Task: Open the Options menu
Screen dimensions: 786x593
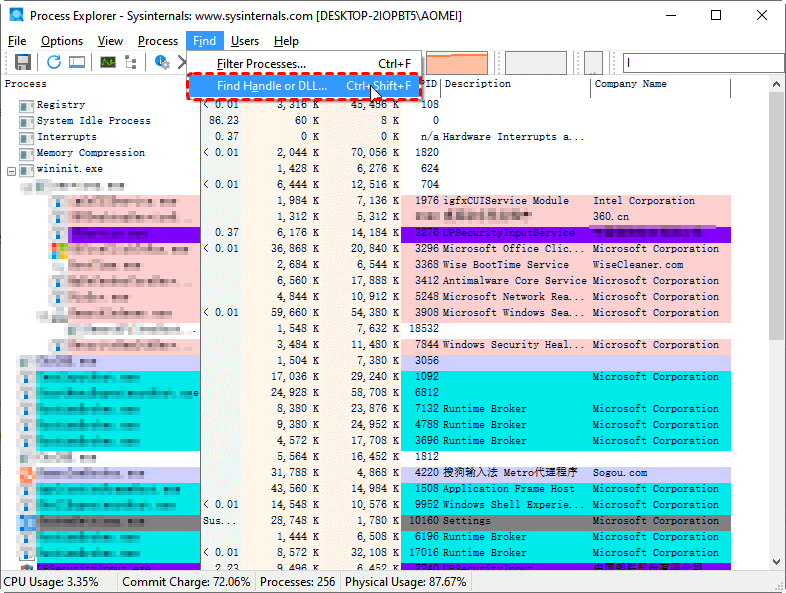Action: point(62,41)
